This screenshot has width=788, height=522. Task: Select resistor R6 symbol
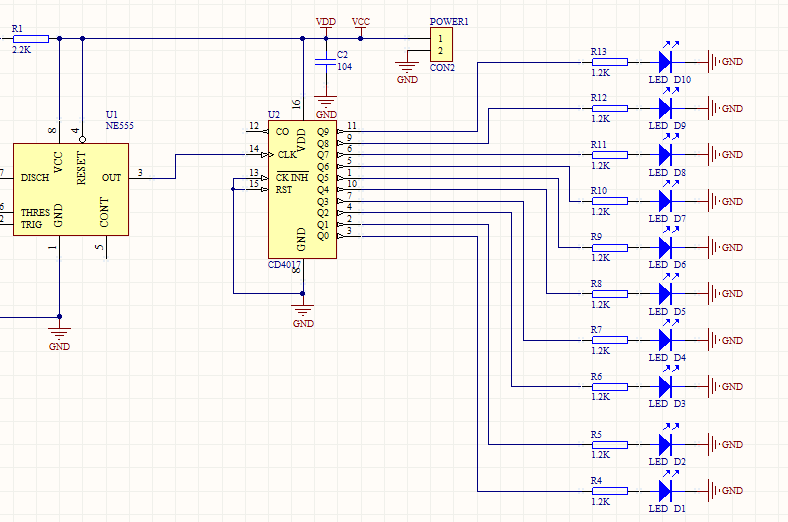coord(610,387)
